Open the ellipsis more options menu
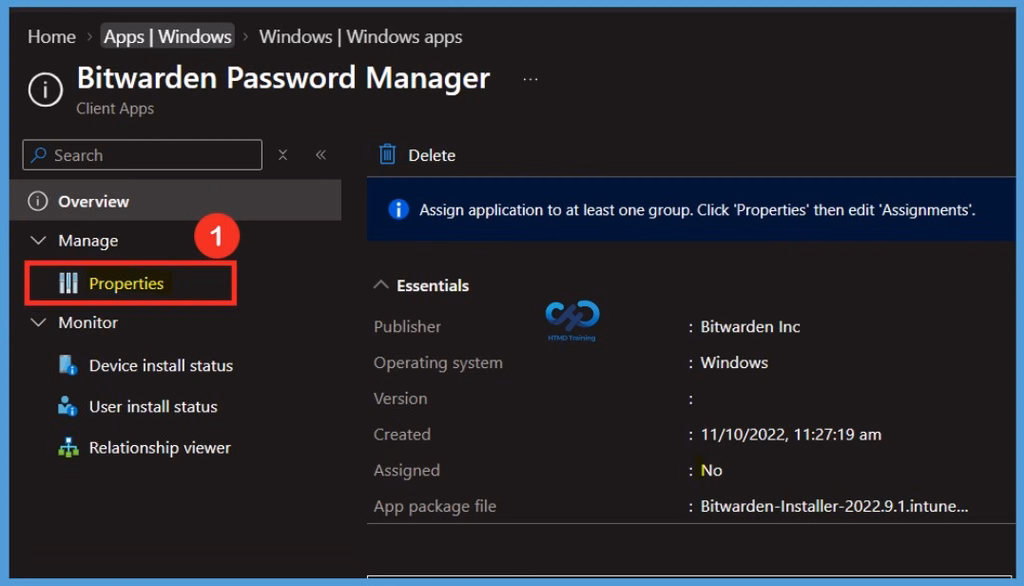This screenshot has height=586, width=1024. [530, 79]
